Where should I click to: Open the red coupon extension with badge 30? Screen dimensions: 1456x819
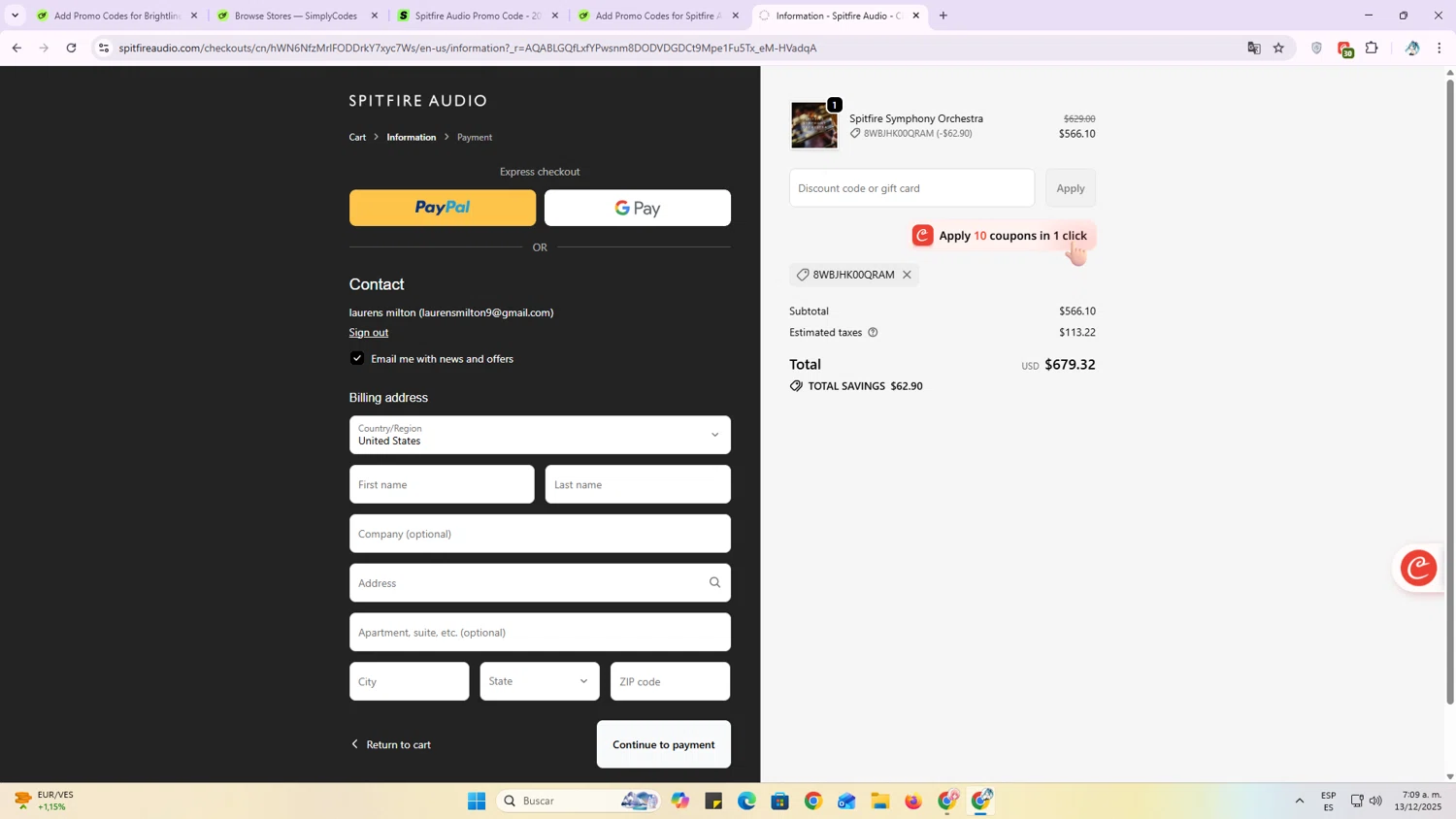point(1344,49)
